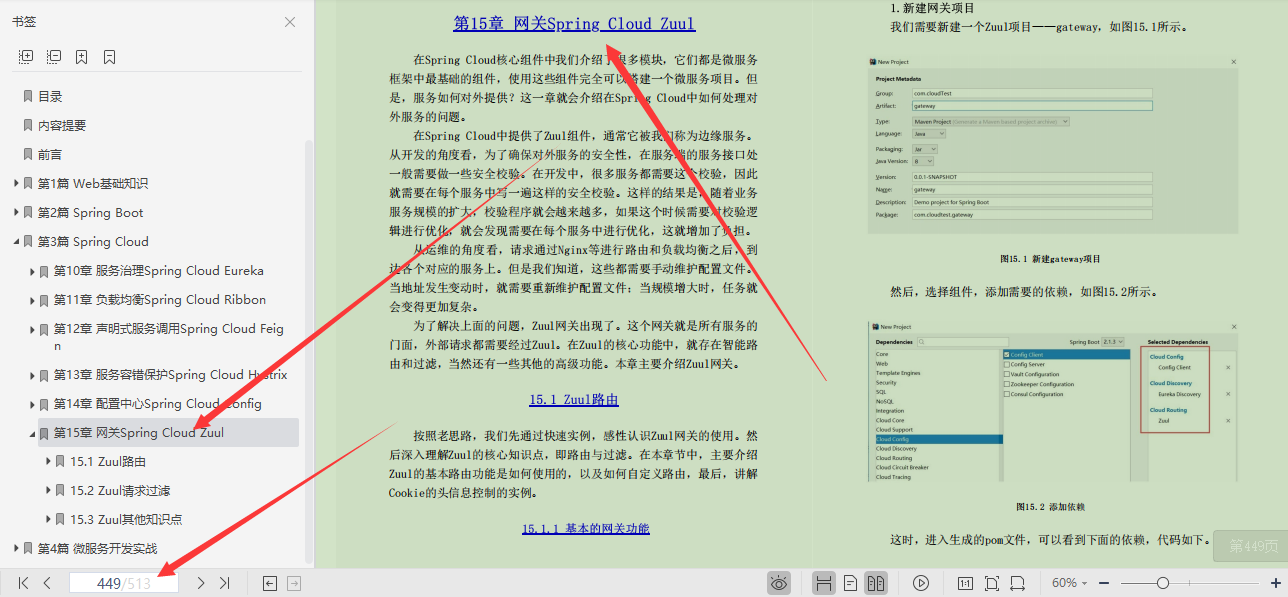Open the 内容提要 bookmark
1288x597 pixels.
pyautogui.click(x=62, y=126)
